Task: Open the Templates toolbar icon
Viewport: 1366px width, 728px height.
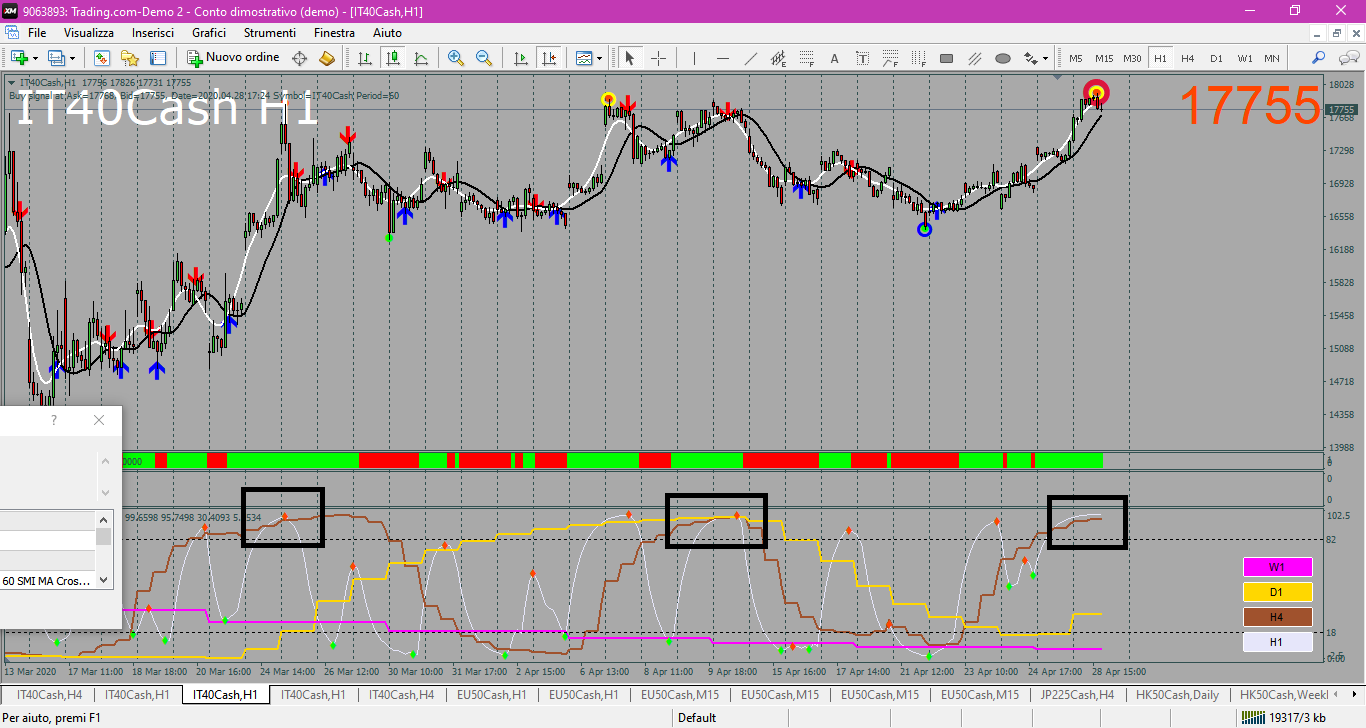Action: click(x=582, y=58)
